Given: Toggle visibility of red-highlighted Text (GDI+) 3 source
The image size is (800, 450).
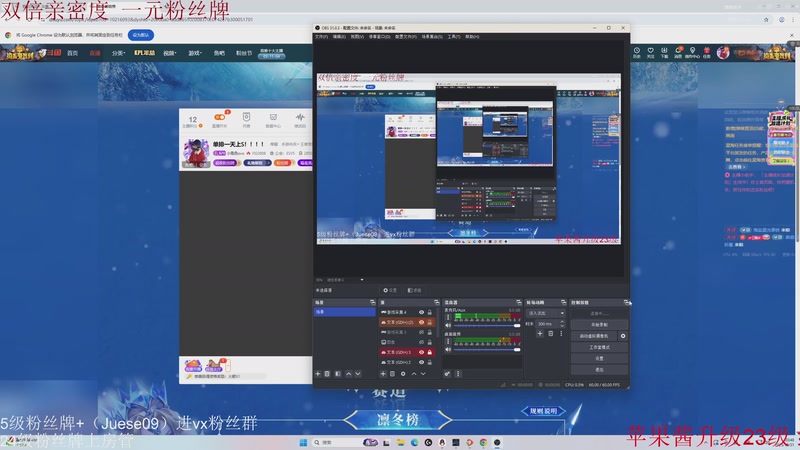Looking at the screenshot, I should pos(421,352).
